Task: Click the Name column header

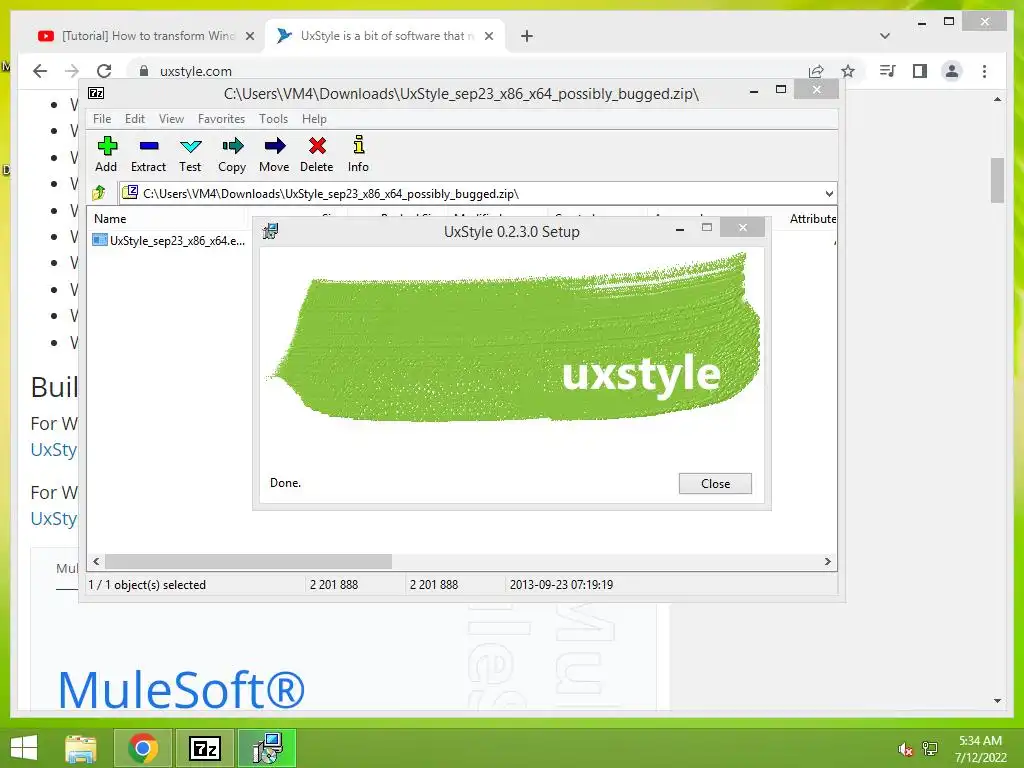Action: (x=168, y=219)
